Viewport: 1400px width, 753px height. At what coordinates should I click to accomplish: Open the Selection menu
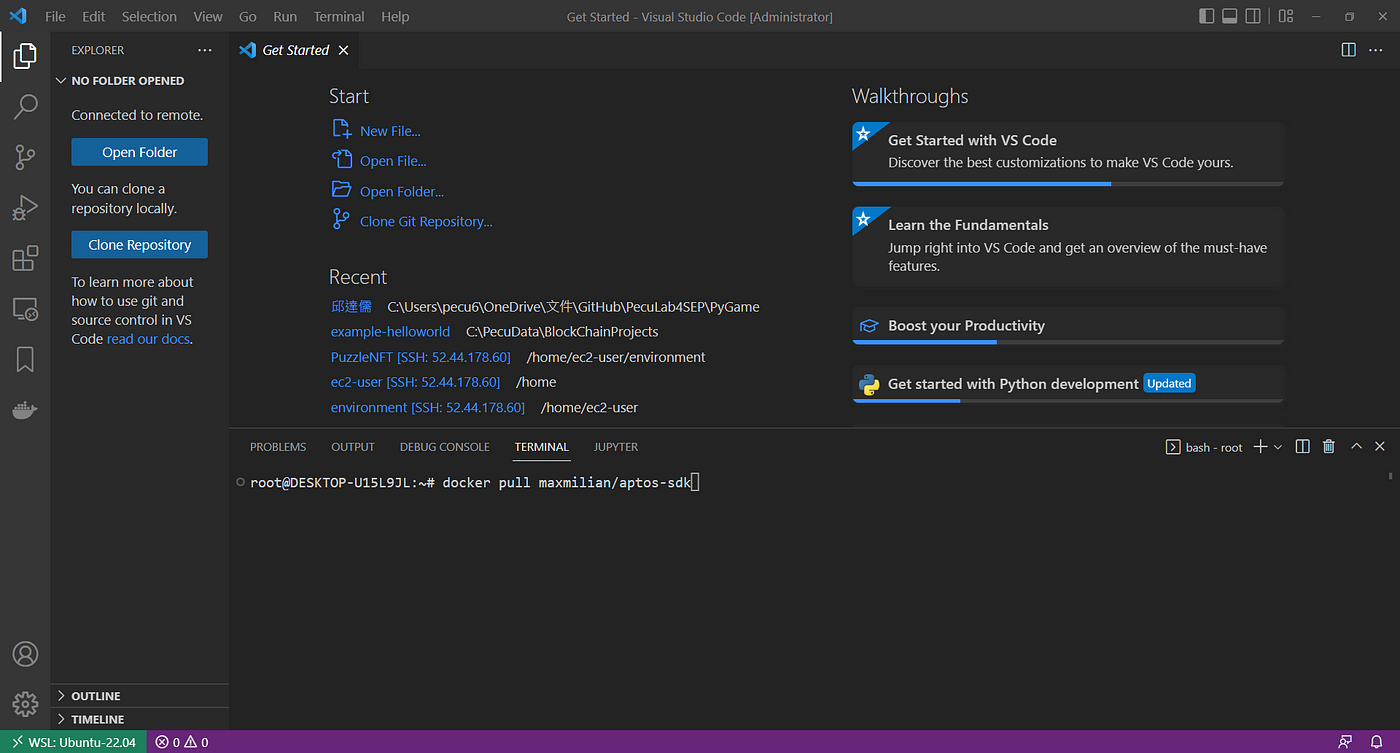pos(149,17)
